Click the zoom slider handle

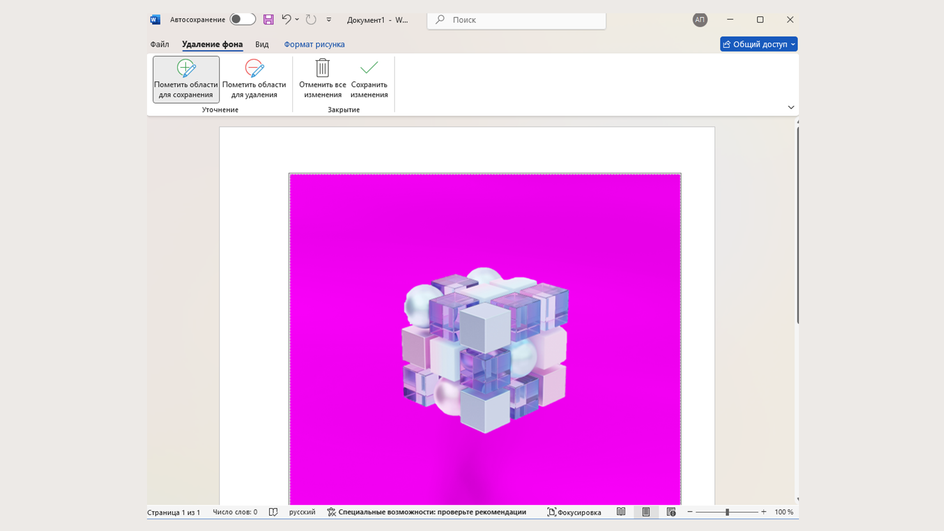point(727,512)
